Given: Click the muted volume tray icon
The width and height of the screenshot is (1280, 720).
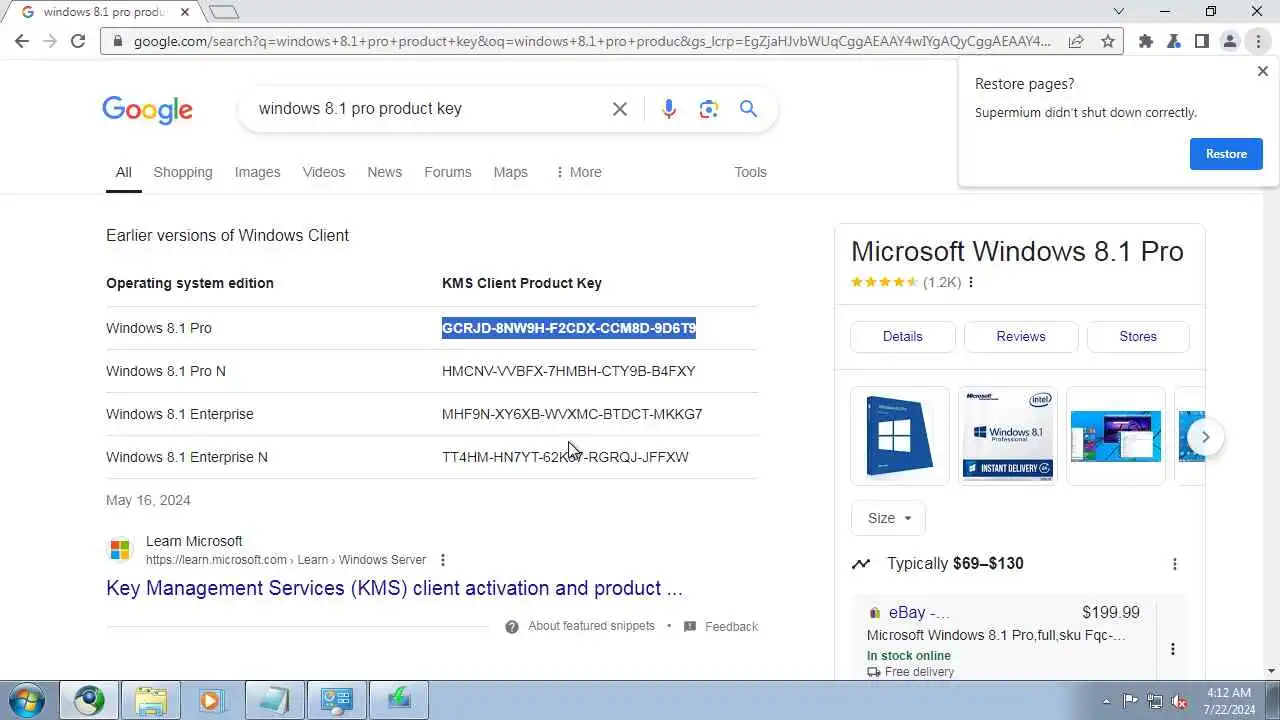Looking at the screenshot, I should [x=1180, y=701].
